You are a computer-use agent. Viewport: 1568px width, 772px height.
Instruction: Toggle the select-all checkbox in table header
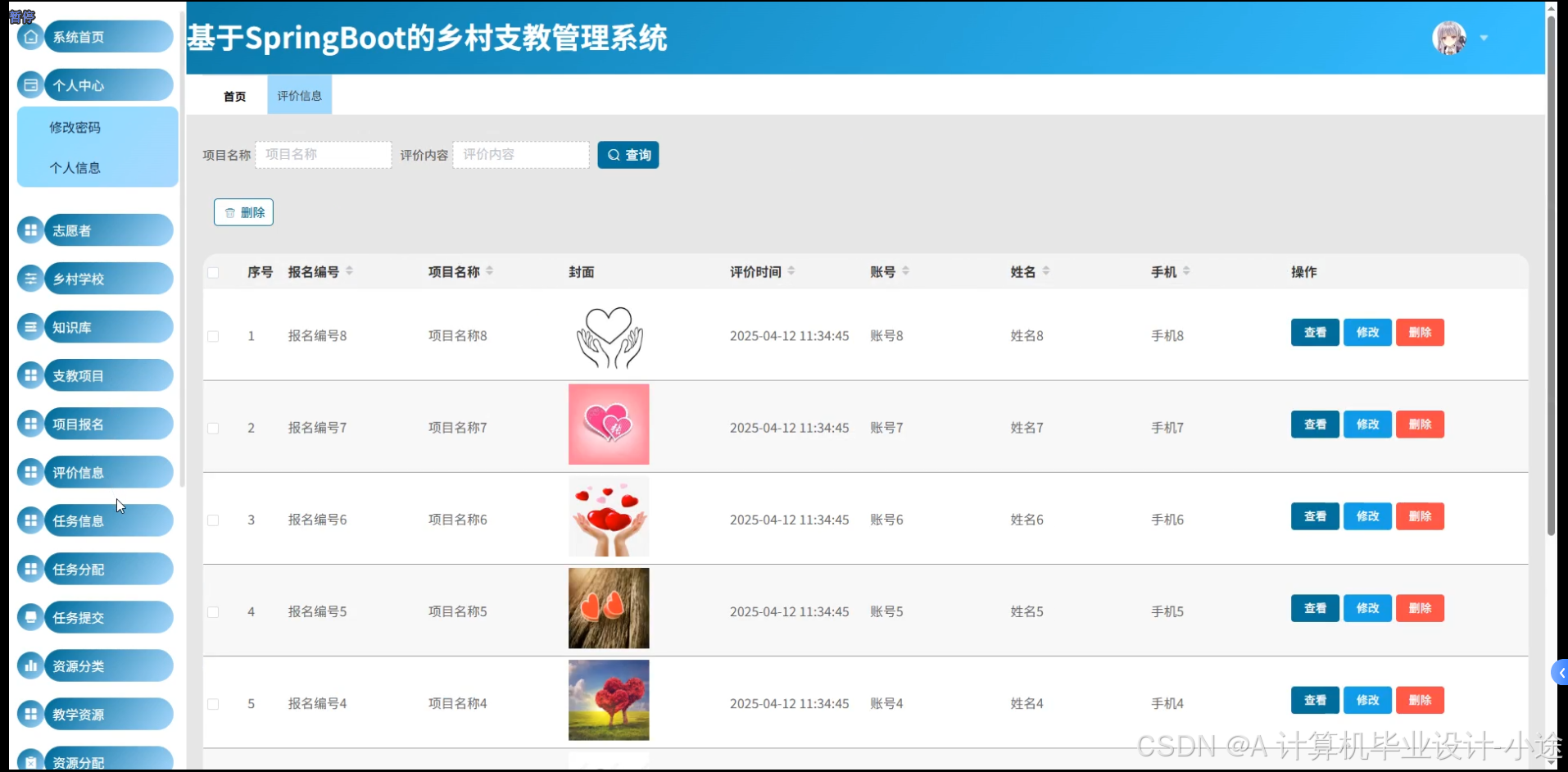click(213, 272)
